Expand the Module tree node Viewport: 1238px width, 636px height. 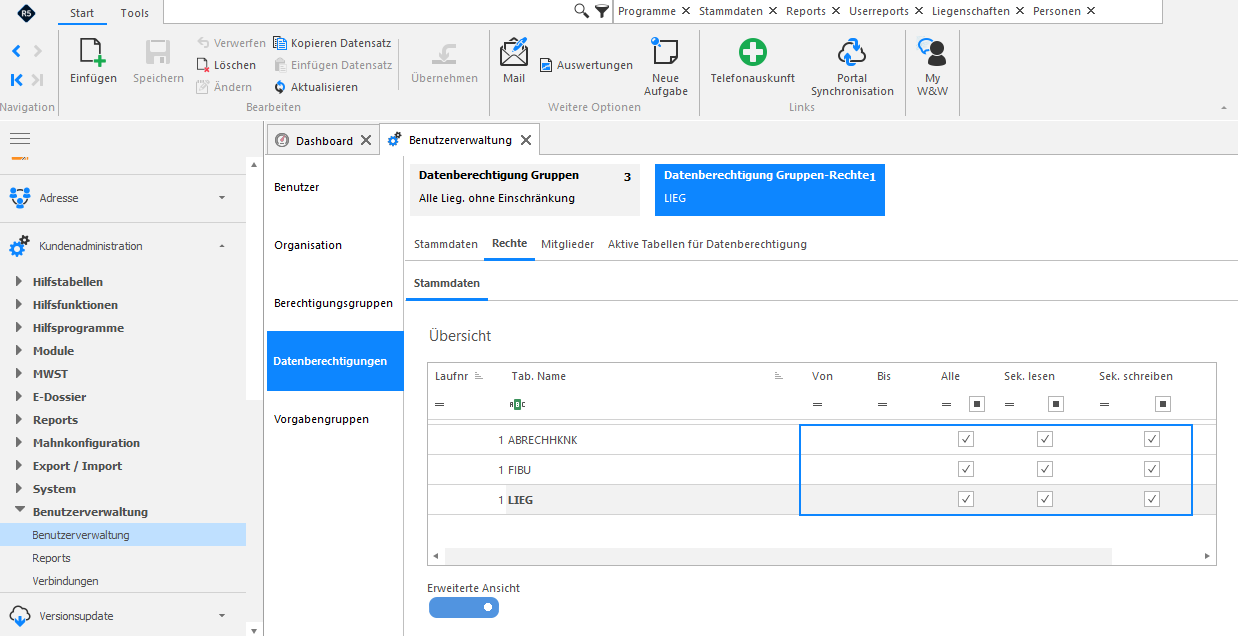coord(19,351)
